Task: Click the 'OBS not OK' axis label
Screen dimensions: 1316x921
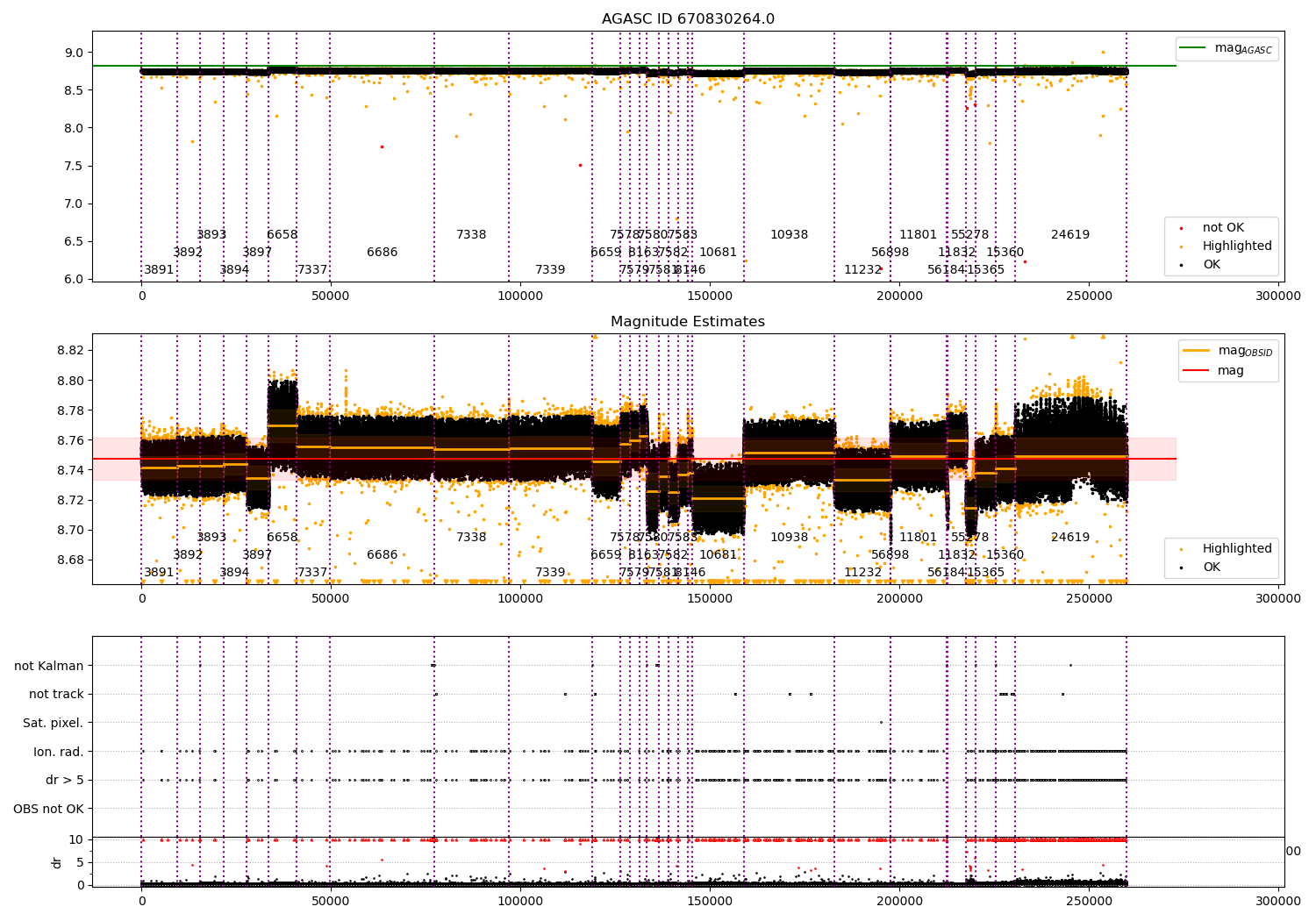Action: (x=49, y=809)
